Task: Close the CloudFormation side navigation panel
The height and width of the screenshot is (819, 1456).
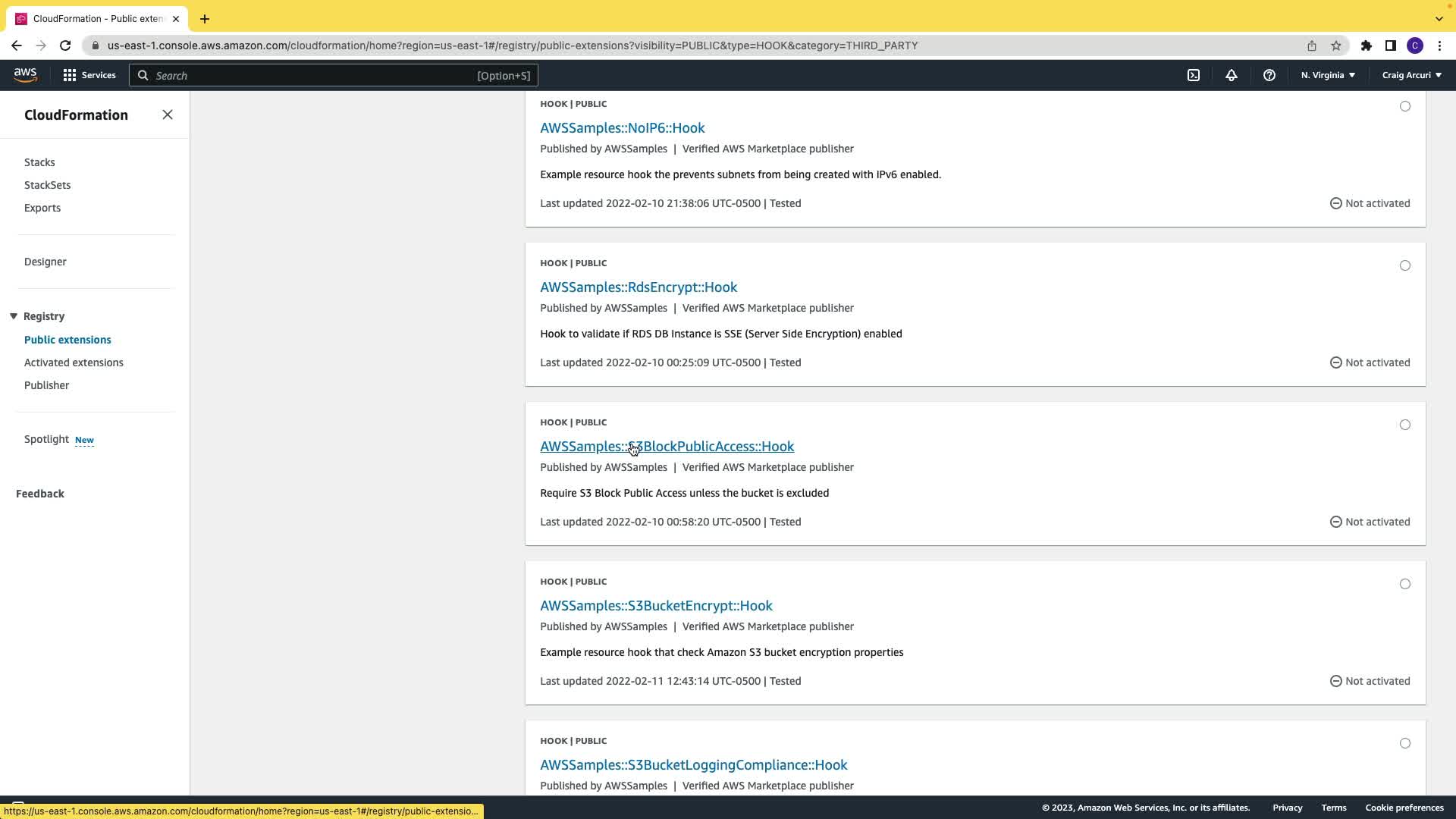Action: point(168,115)
